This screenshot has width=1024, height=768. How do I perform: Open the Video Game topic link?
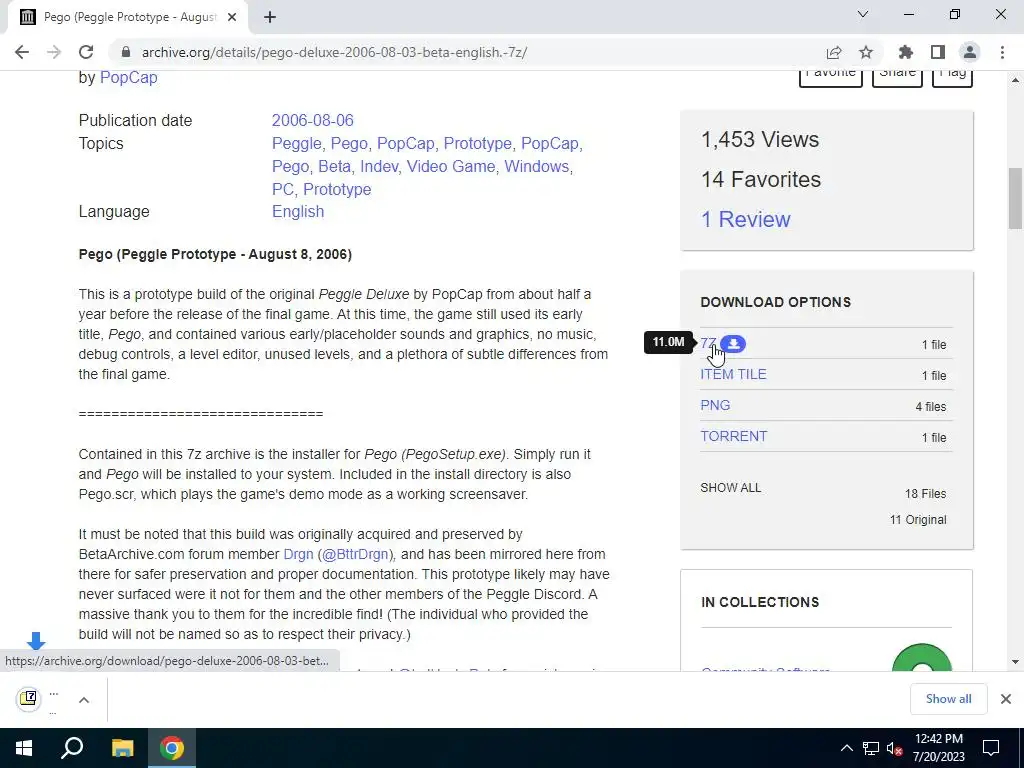451,166
